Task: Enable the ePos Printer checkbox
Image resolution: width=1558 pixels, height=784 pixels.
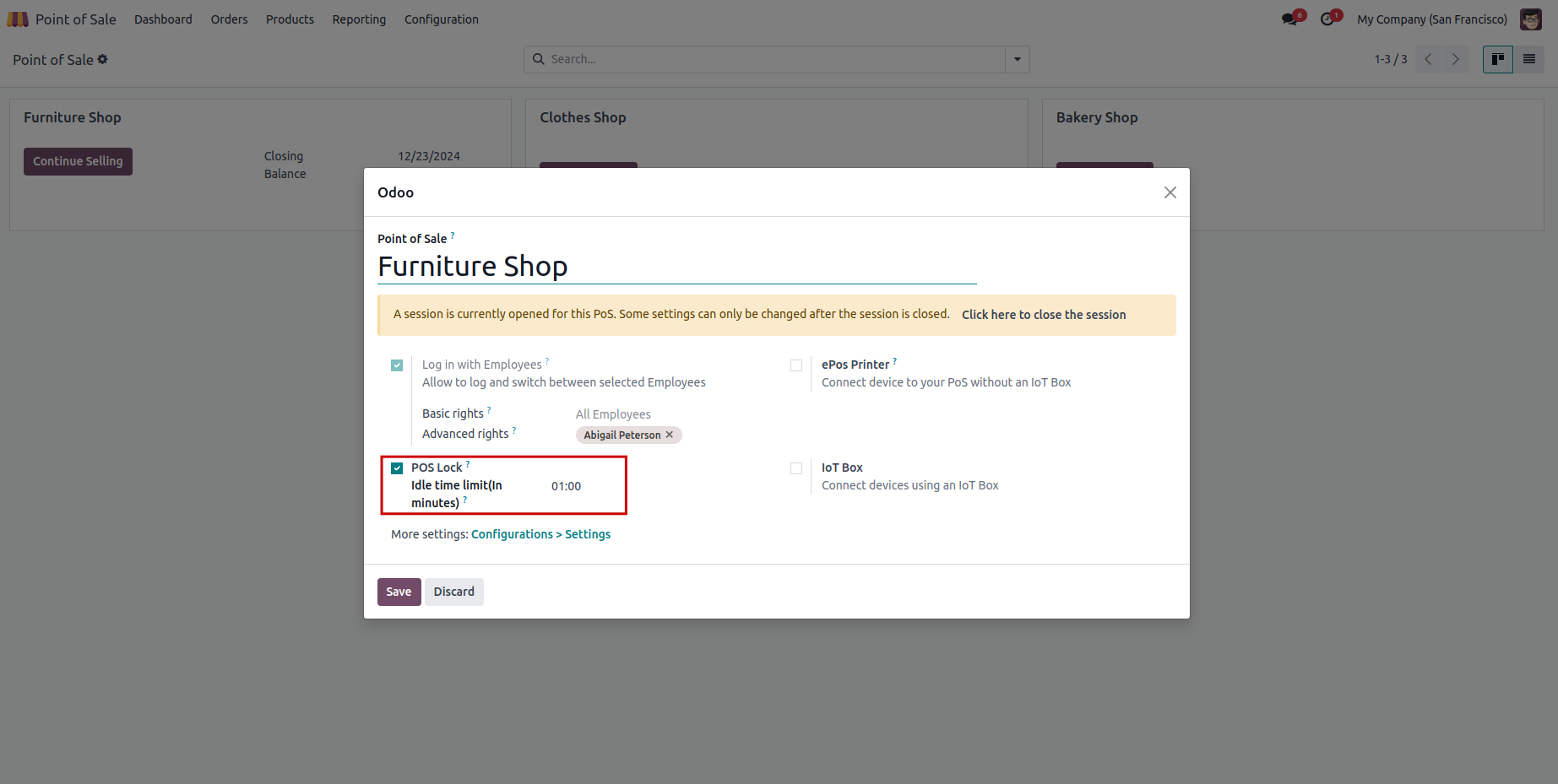Action: coord(796,365)
